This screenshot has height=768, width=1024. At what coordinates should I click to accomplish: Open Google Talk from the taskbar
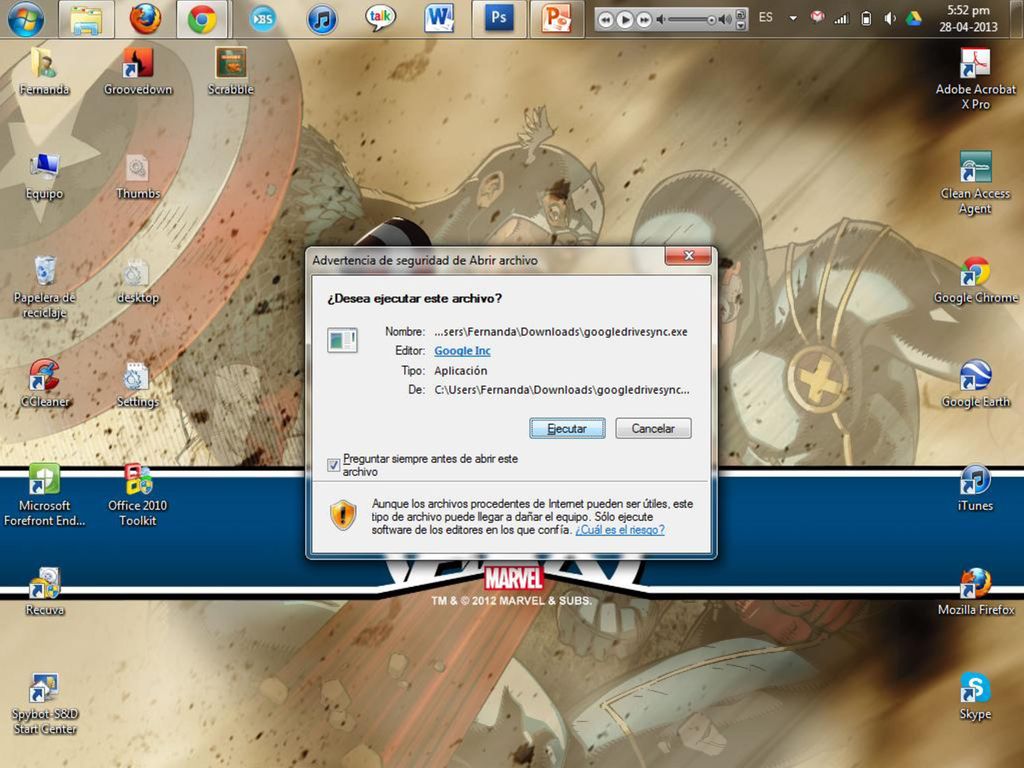pyautogui.click(x=380, y=18)
